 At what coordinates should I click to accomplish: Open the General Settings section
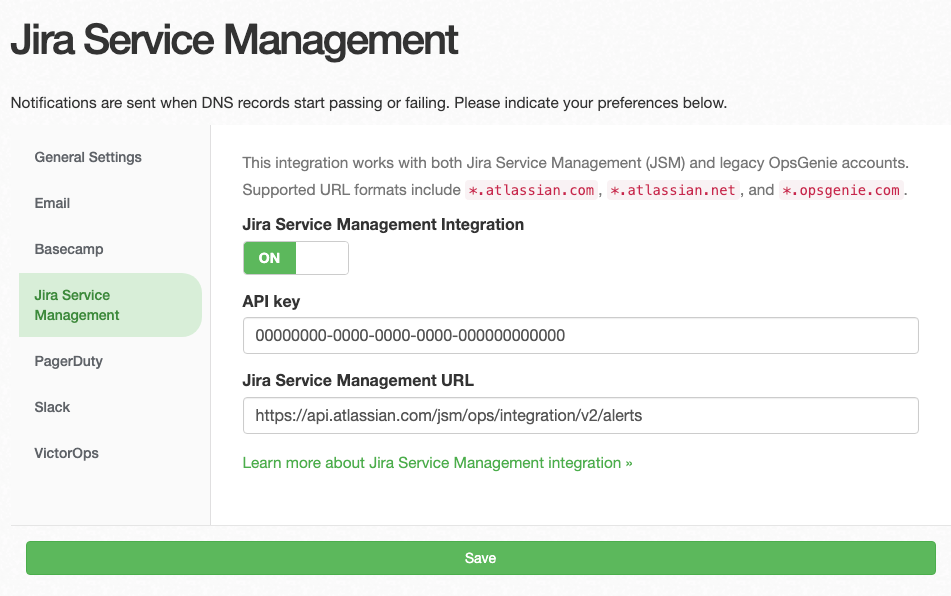pos(88,157)
